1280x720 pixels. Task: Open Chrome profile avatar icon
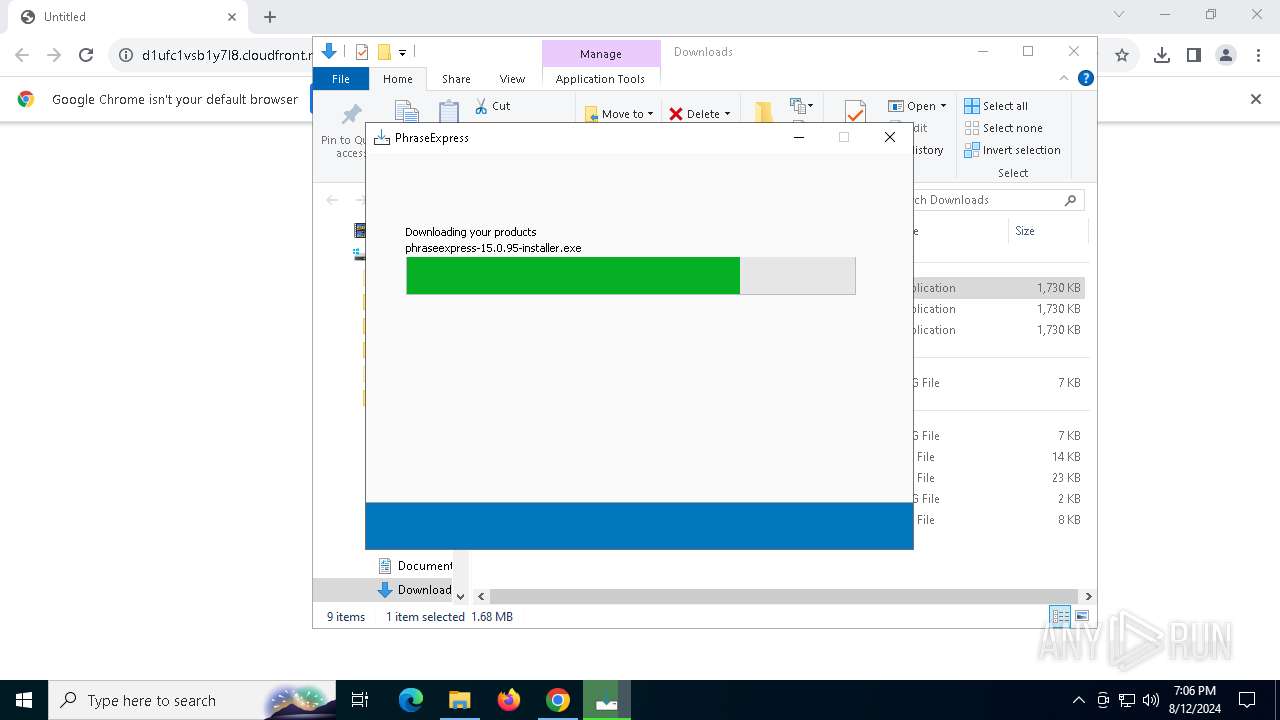point(1226,56)
